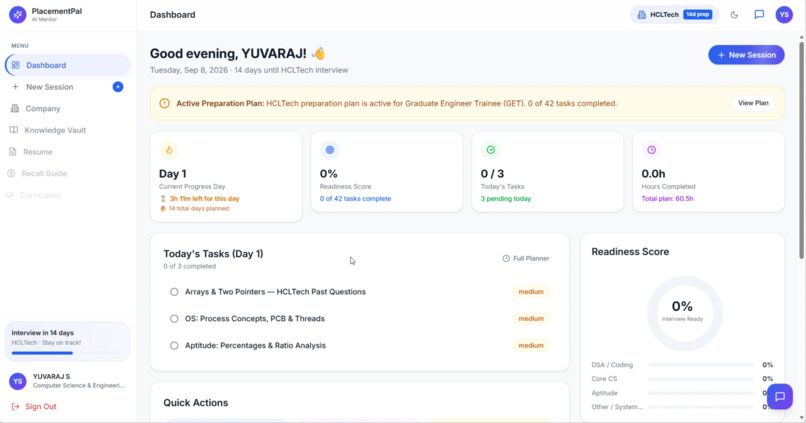Click the YS avatar in sidebar footer
The height and width of the screenshot is (423, 806).
click(18, 381)
